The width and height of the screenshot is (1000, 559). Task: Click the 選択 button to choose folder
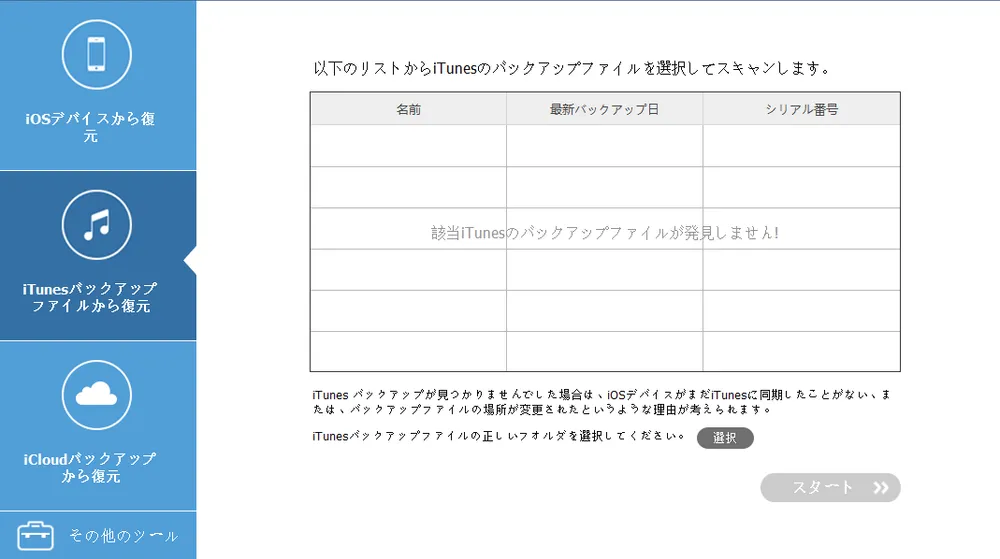tap(725, 438)
